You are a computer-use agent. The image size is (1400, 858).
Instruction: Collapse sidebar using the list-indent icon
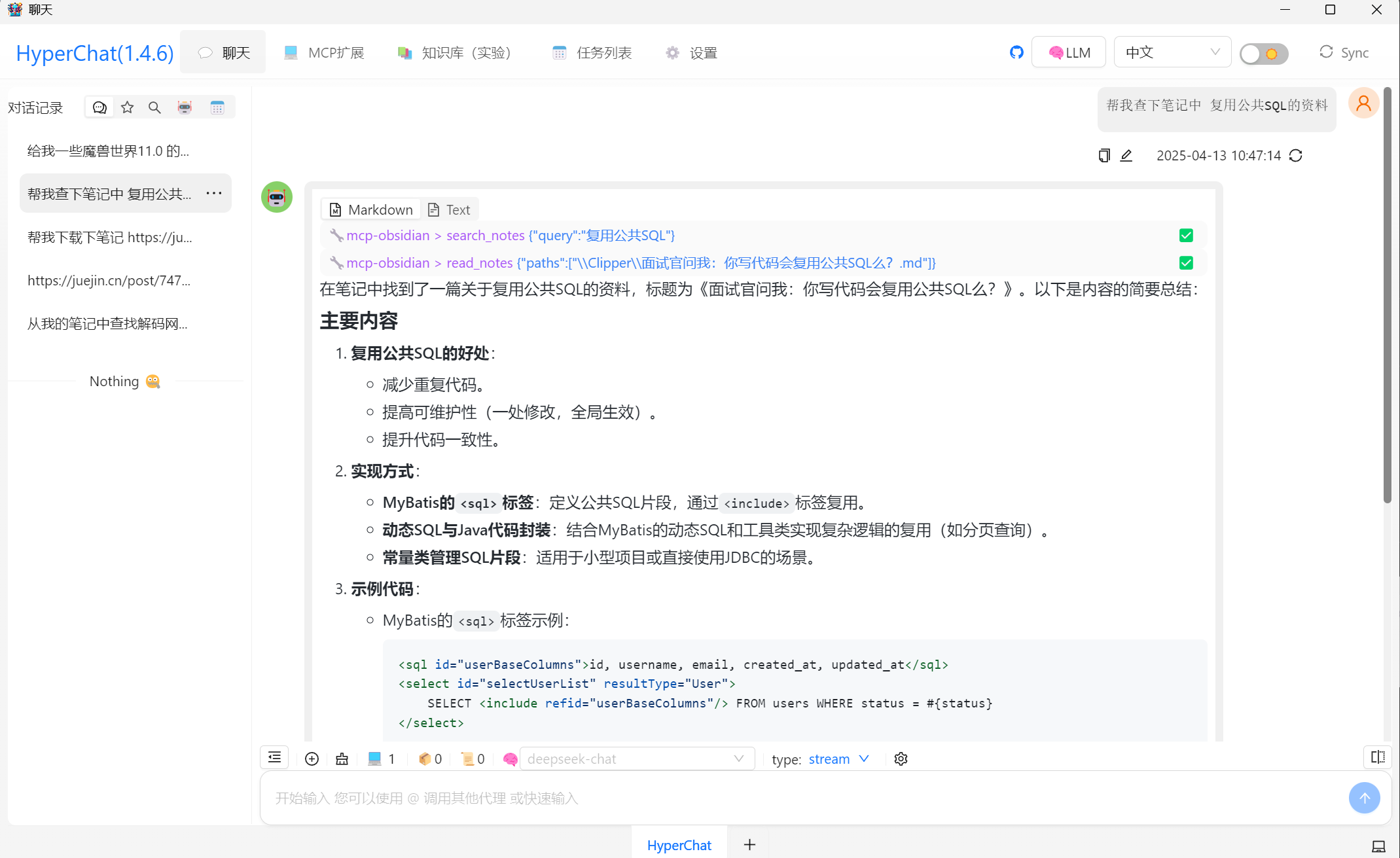[275, 758]
